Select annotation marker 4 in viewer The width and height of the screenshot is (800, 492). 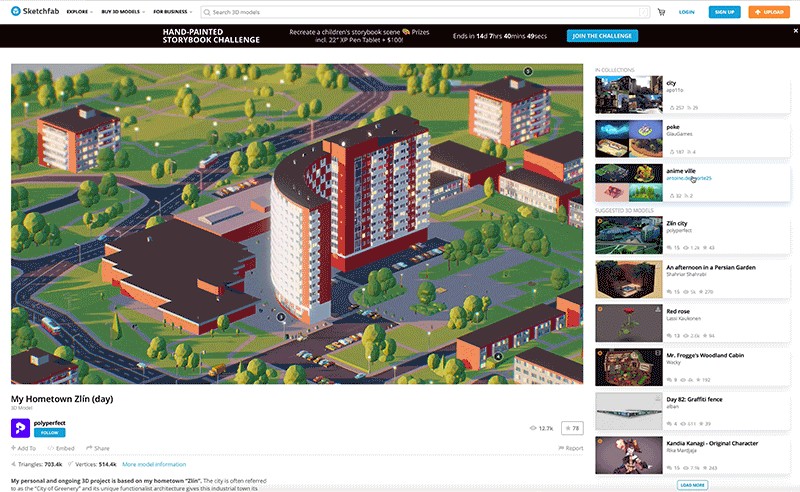tap(498, 356)
